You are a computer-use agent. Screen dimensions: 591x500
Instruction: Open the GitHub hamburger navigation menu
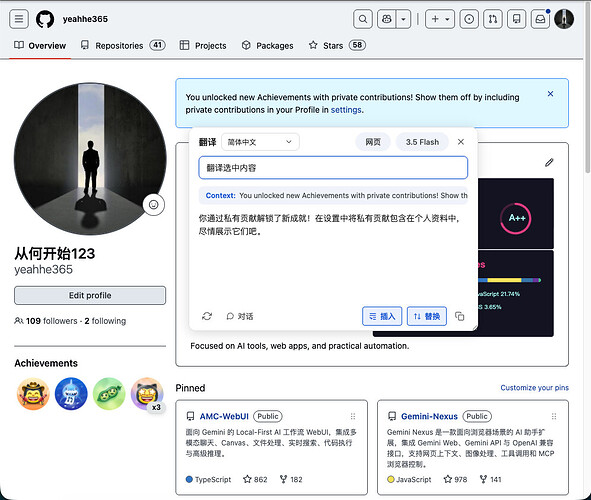click(x=19, y=18)
